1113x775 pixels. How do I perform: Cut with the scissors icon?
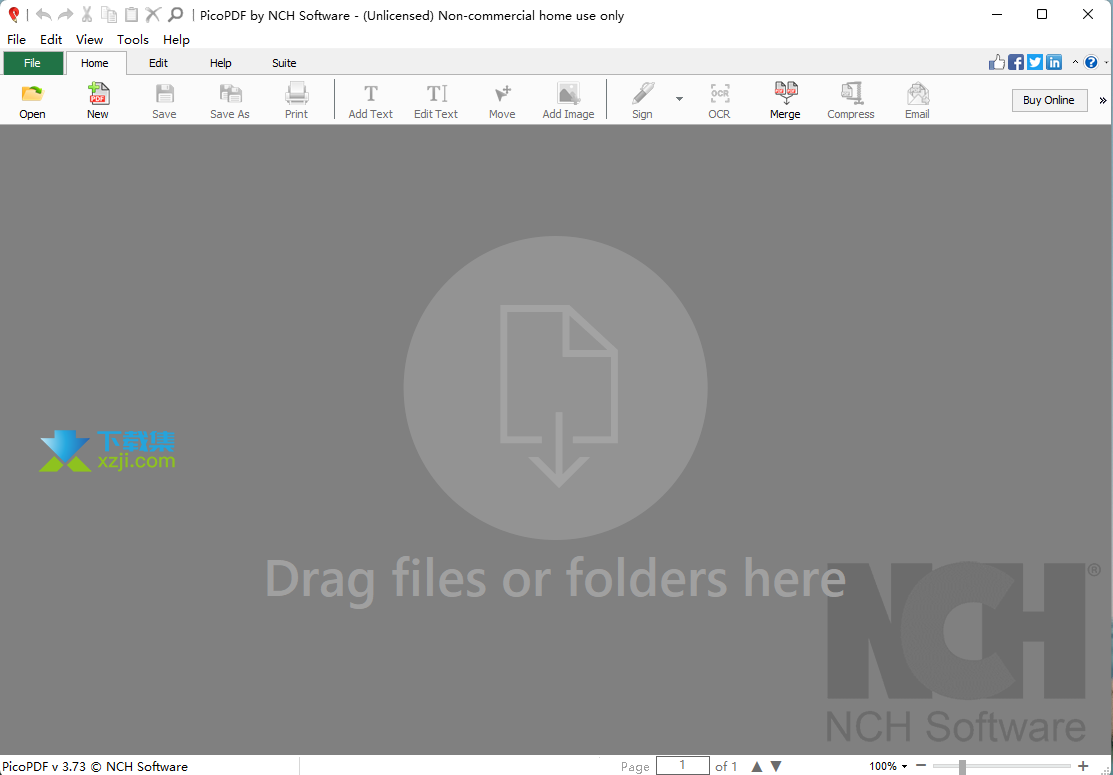coord(87,14)
